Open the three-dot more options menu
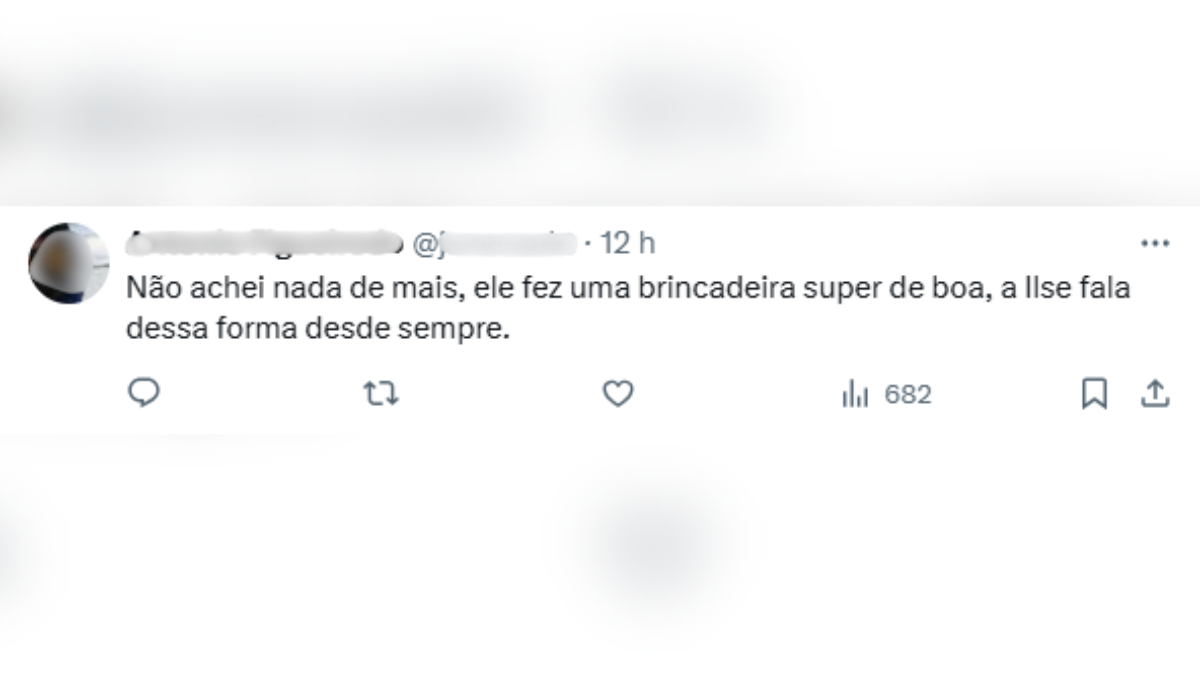1200x675 pixels. click(x=1155, y=243)
